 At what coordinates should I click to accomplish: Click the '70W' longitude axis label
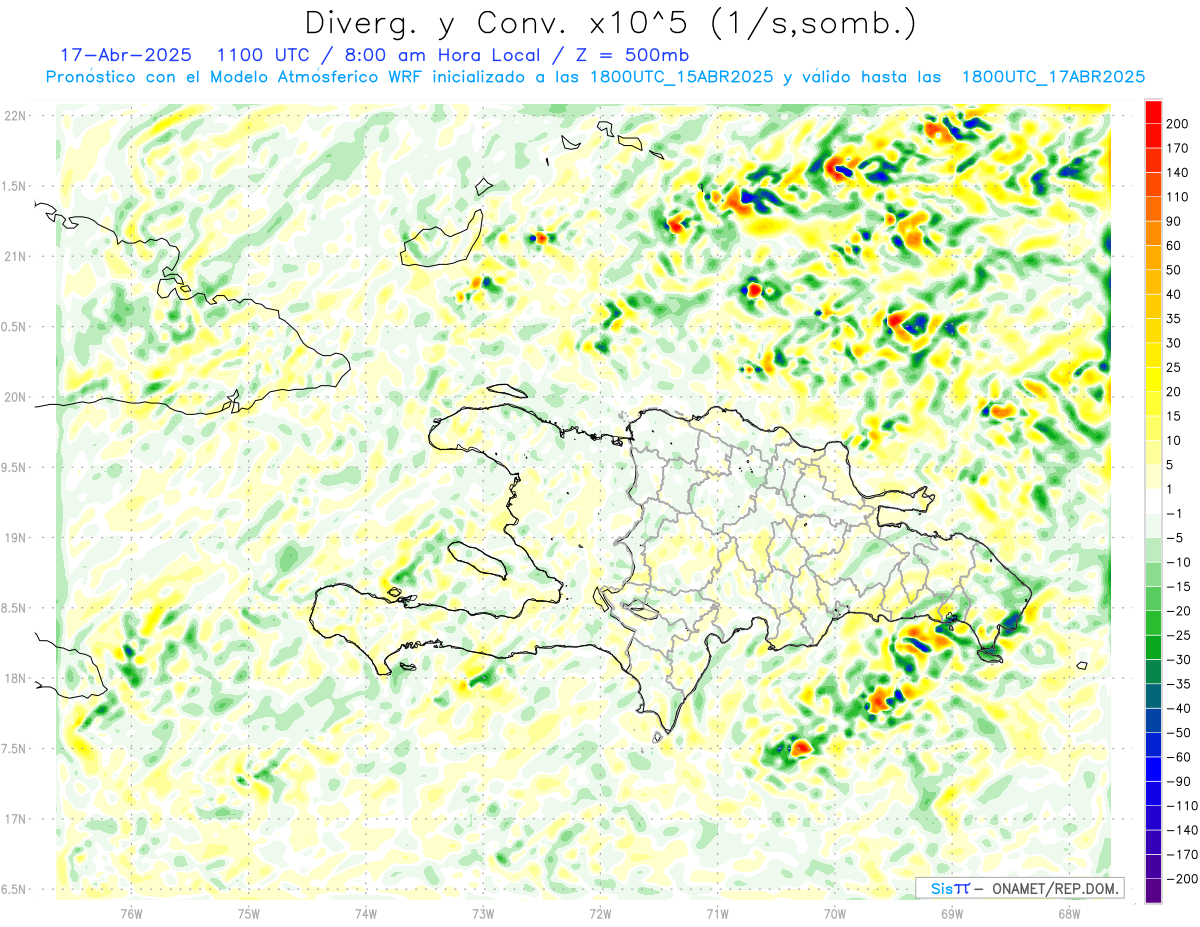click(834, 914)
